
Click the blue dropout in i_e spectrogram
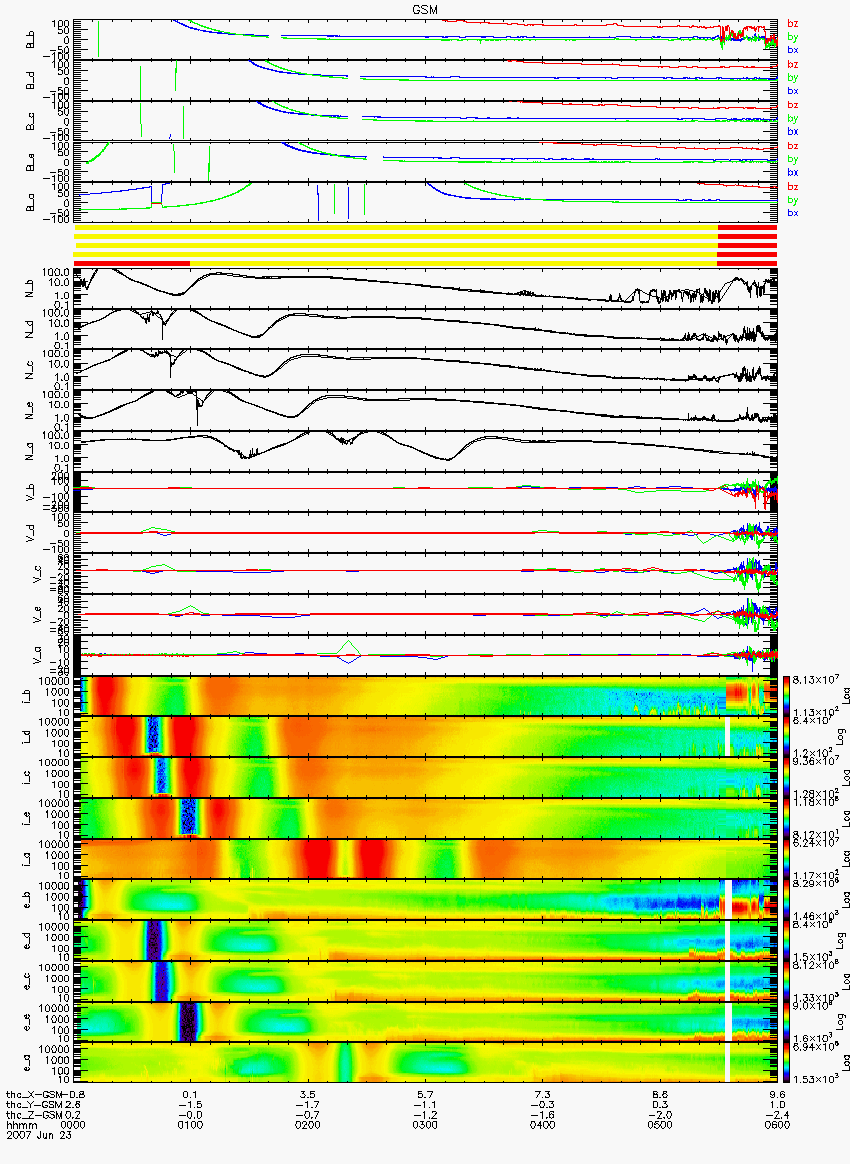(189, 817)
